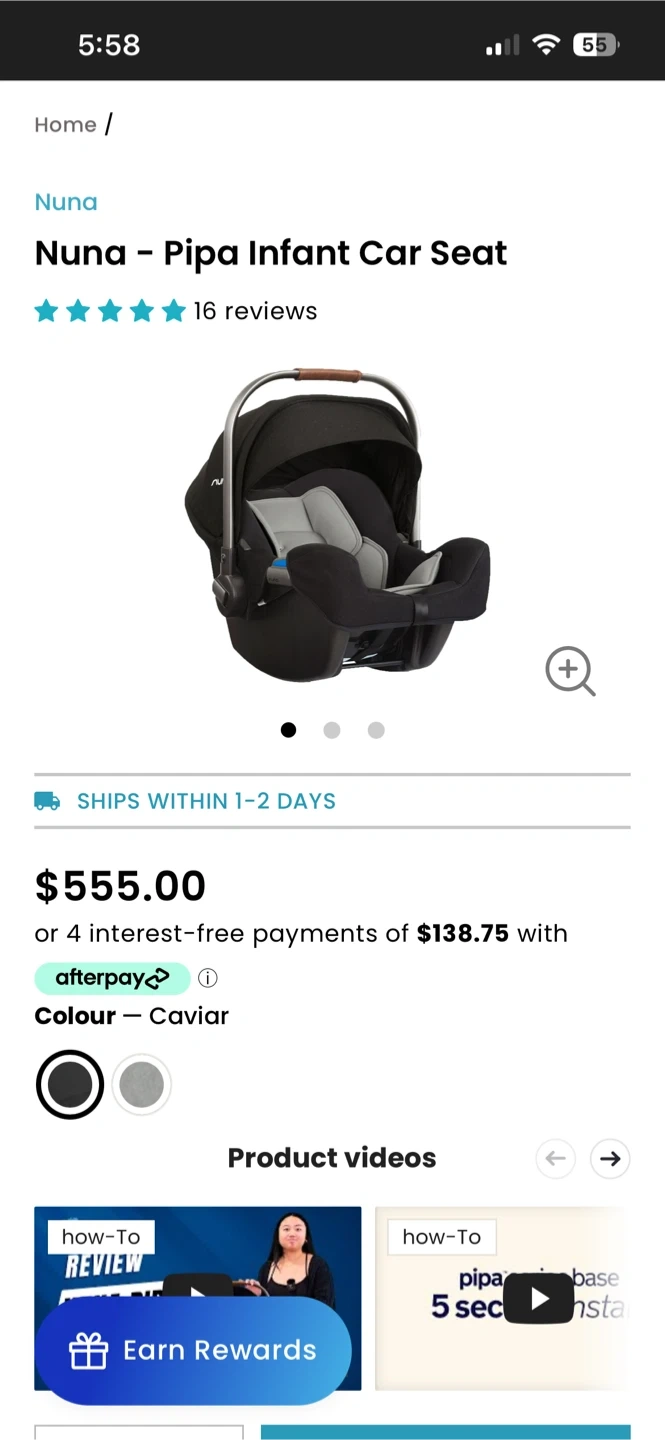Tap the gift icon on Earn Rewards
Image resolution: width=665 pixels, height=1440 pixels.
click(x=88, y=1351)
